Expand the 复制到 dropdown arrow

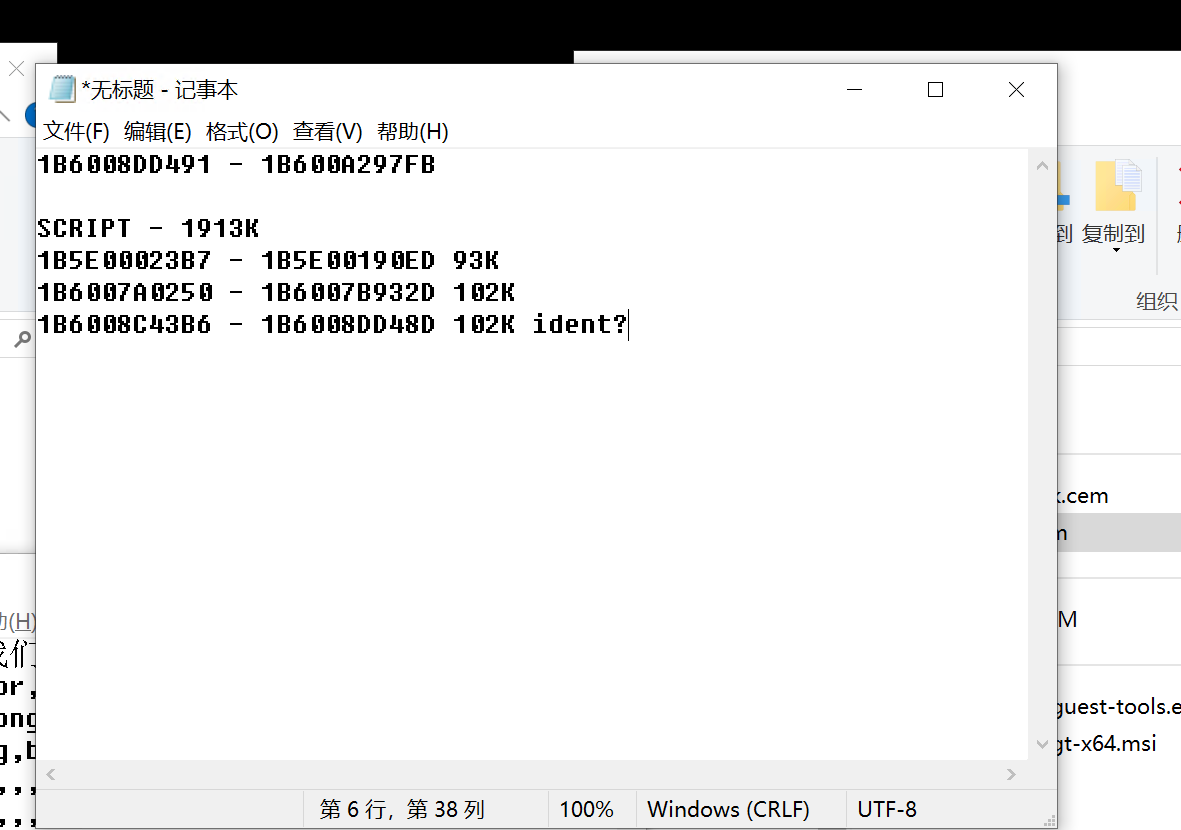point(1116,250)
